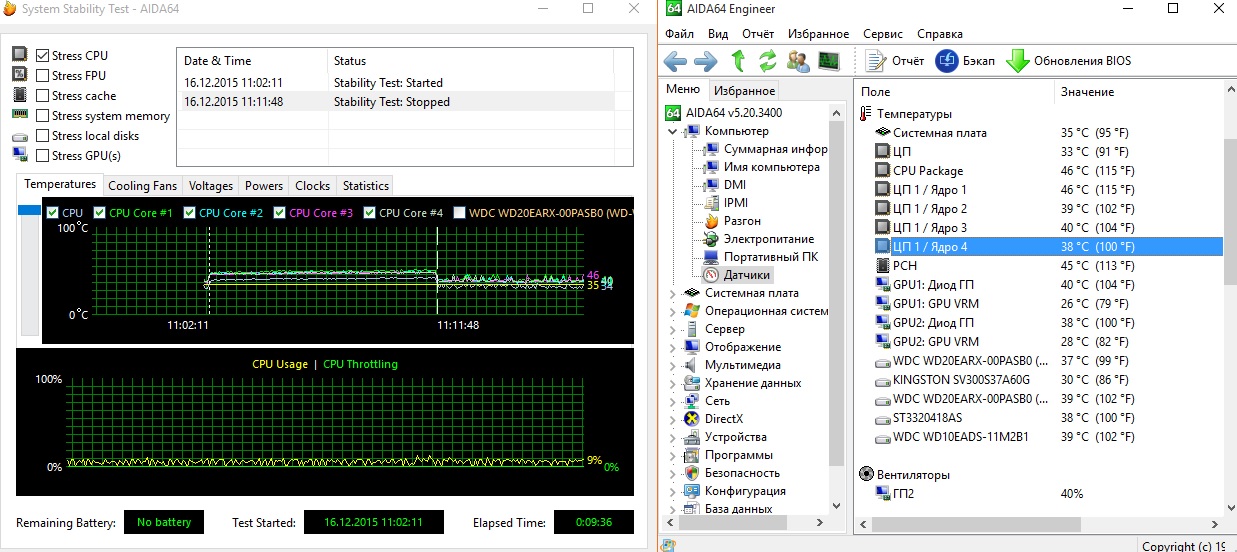Click the DirectX Xbox icon in tree

691,419
